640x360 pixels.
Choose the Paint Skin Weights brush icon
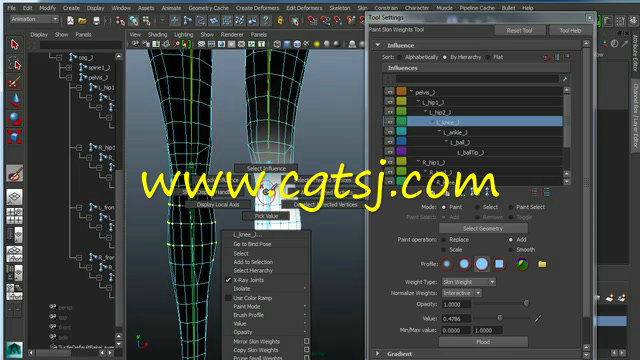(15, 173)
